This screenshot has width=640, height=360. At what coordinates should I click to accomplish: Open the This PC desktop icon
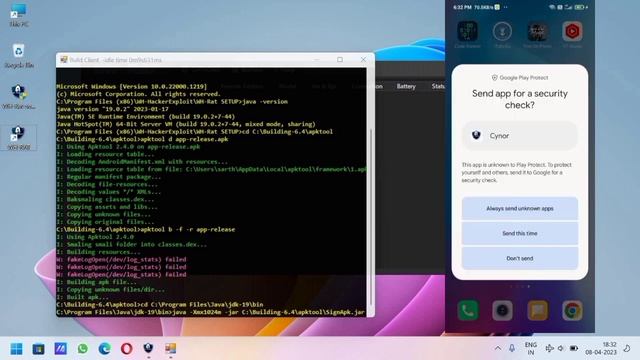18,15
